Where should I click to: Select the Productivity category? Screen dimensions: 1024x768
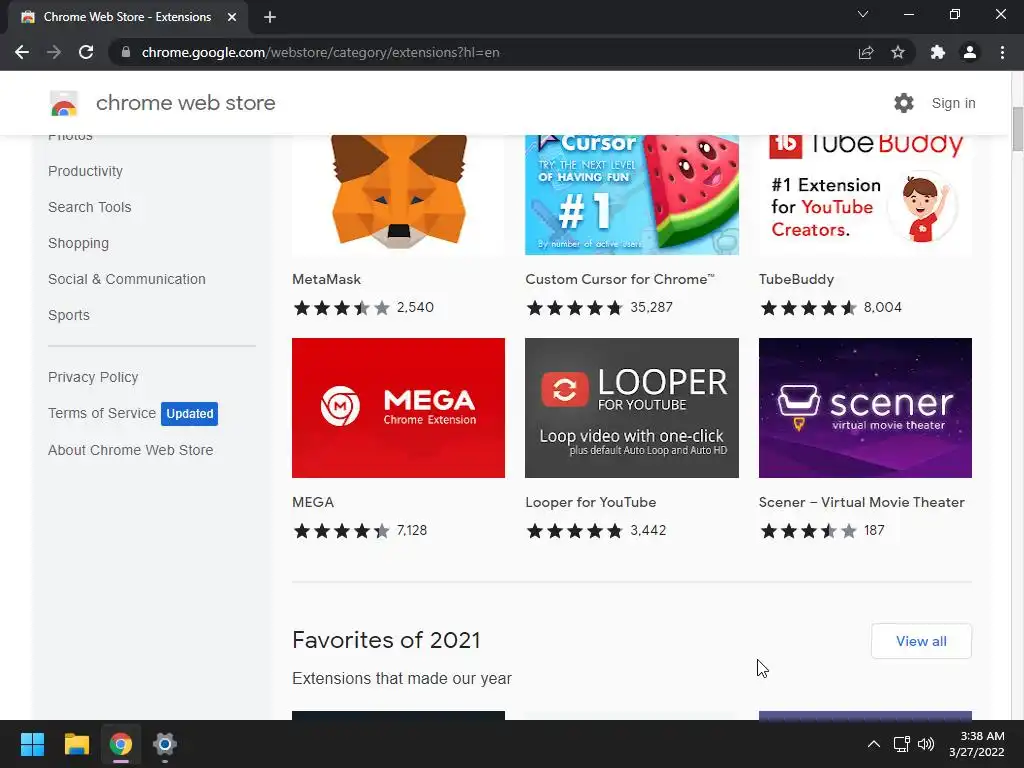click(x=86, y=171)
